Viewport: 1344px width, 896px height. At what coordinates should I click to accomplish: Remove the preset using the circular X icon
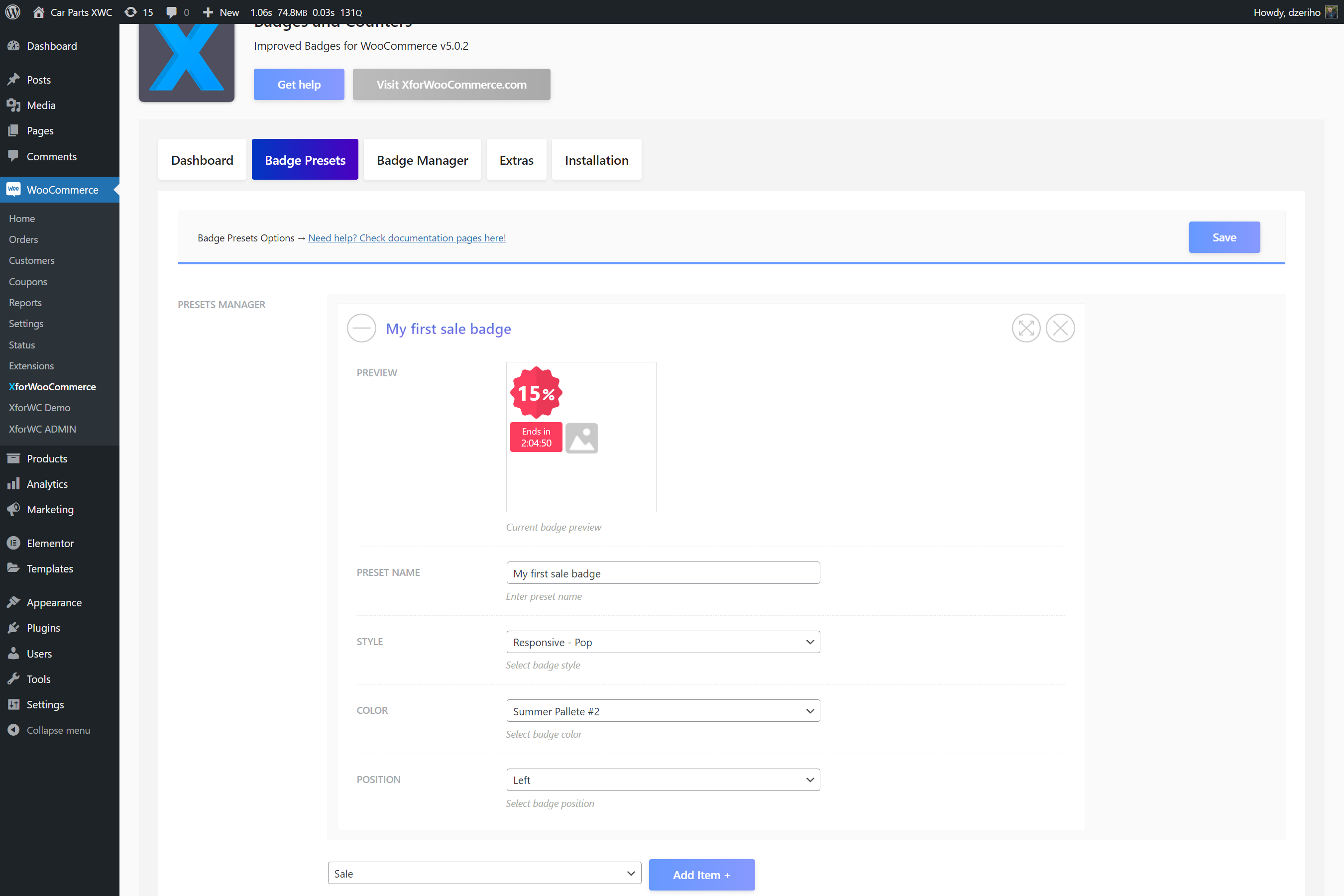point(1060,328)
